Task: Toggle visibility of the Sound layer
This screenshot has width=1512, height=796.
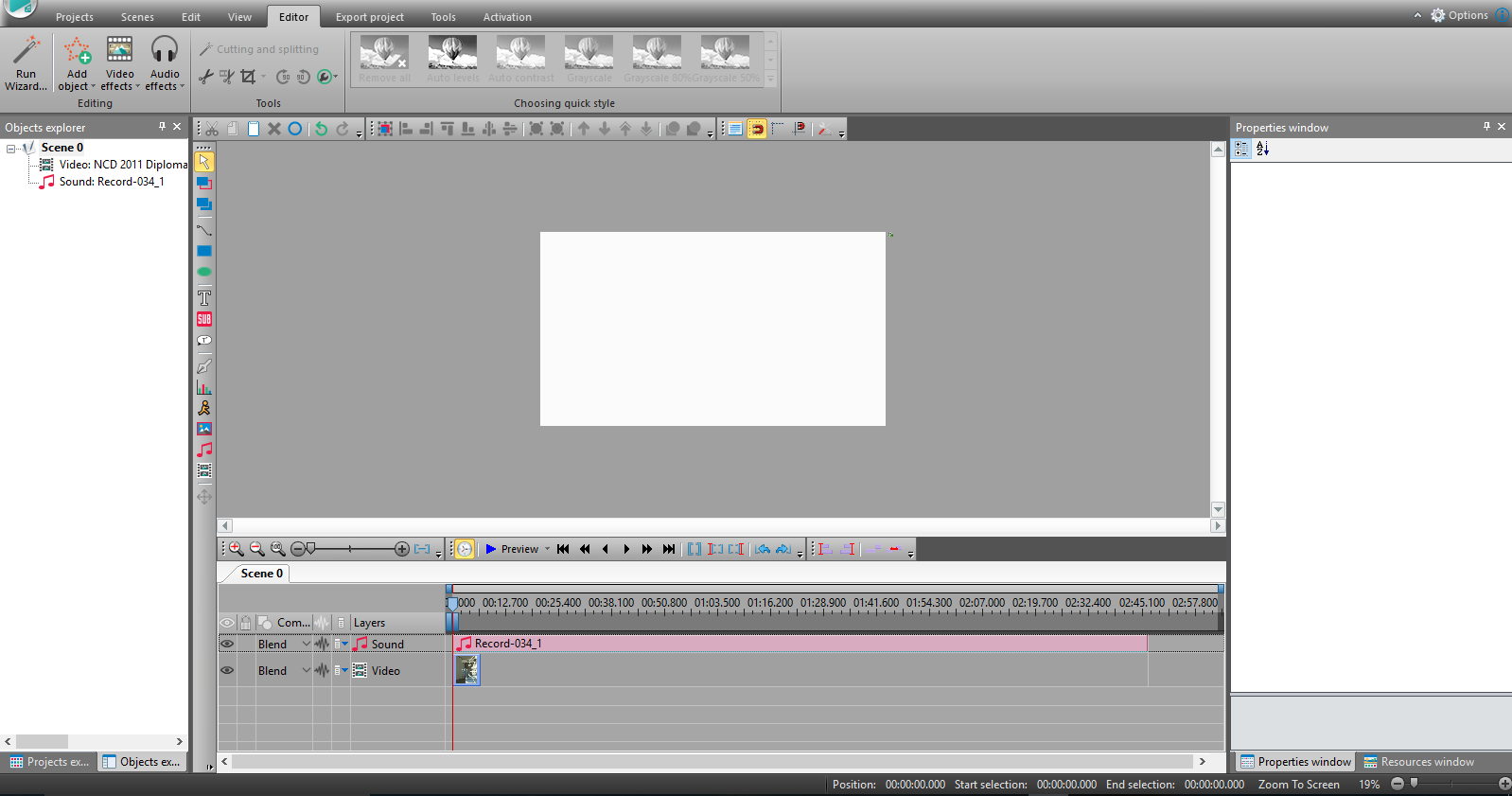Action: (x=227, y=644)
